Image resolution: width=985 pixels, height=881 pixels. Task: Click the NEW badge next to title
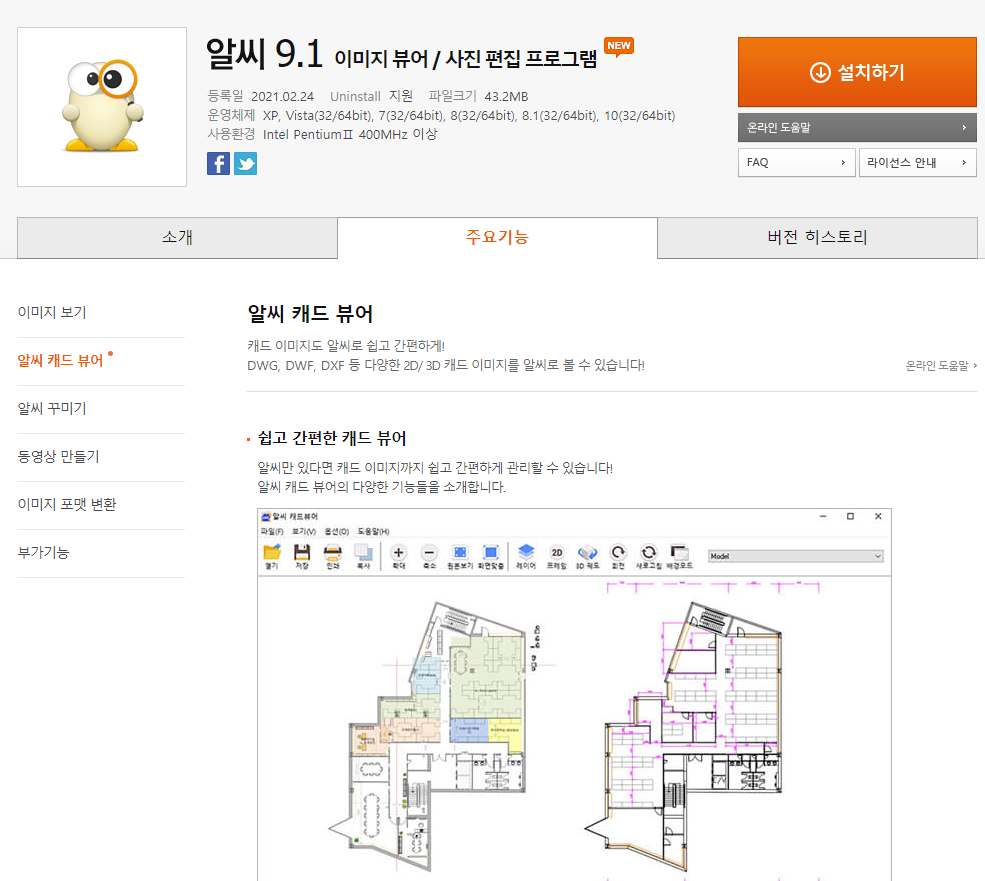619,47
